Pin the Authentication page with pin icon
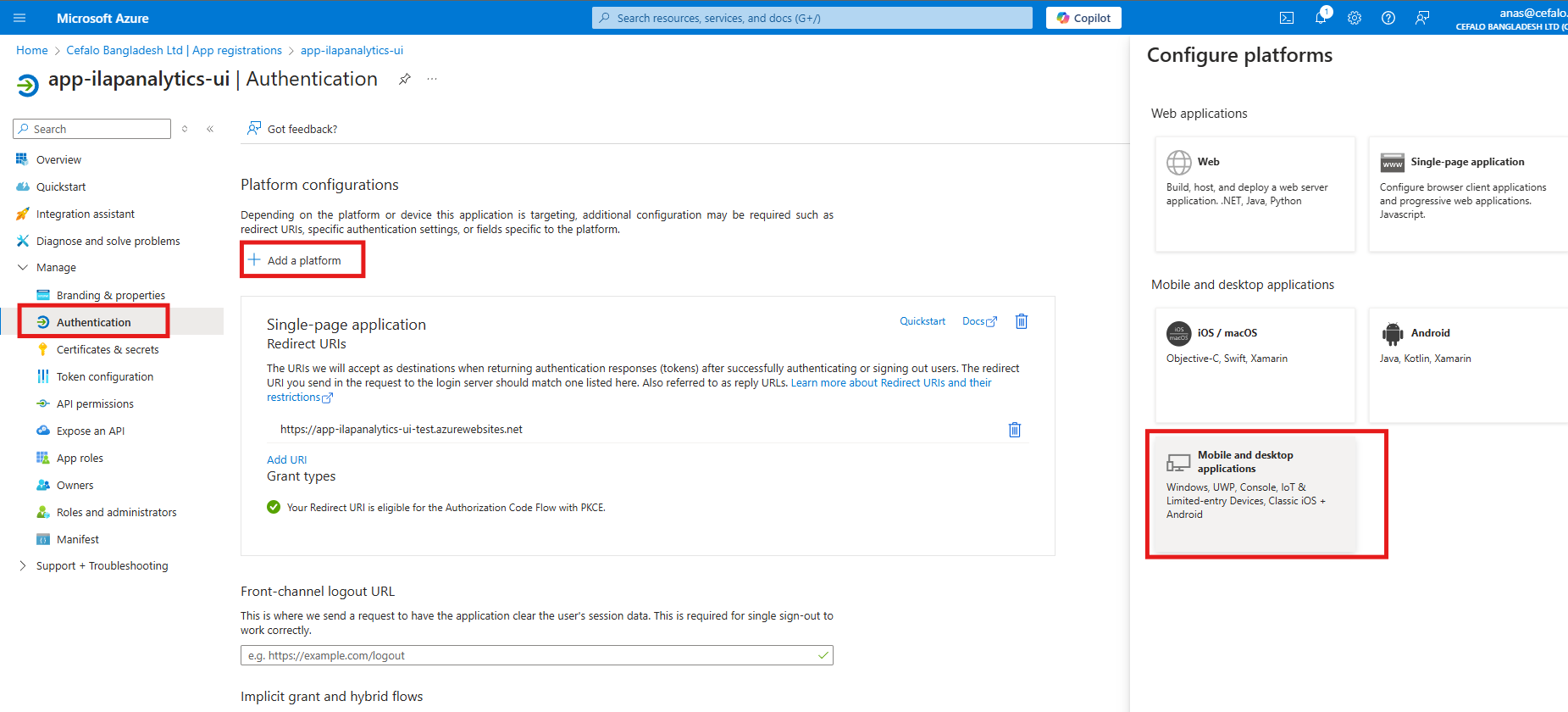The image size is (1568, 712). point(405,79)
